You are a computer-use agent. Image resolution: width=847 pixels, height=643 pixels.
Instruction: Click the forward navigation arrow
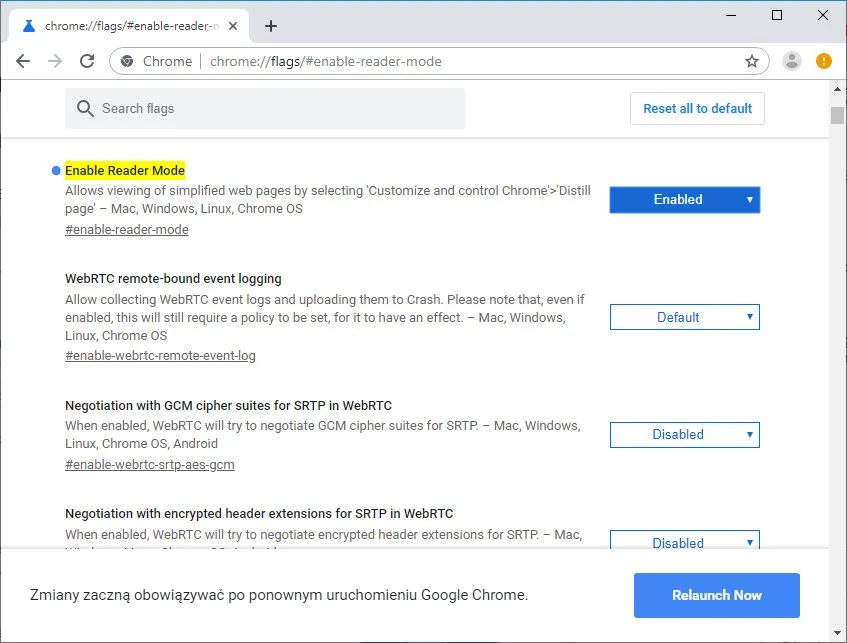point(55,61)
